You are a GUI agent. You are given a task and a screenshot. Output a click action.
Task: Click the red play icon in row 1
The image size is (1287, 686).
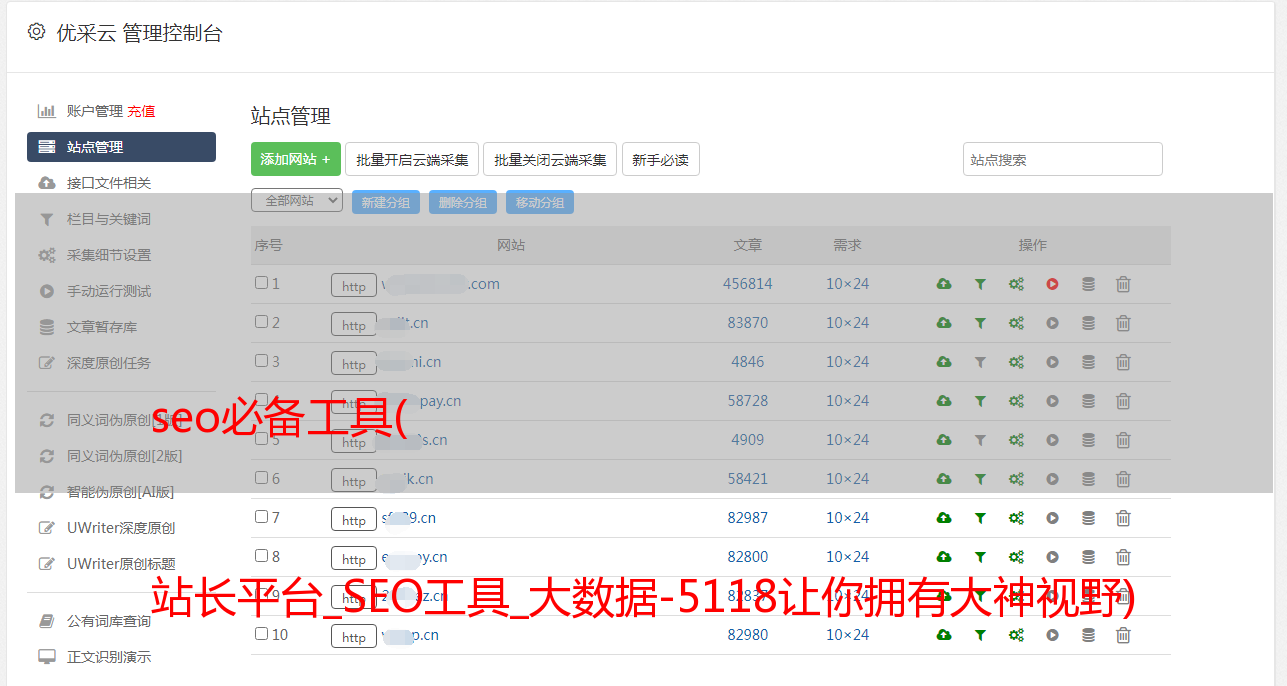[1052, 284]
